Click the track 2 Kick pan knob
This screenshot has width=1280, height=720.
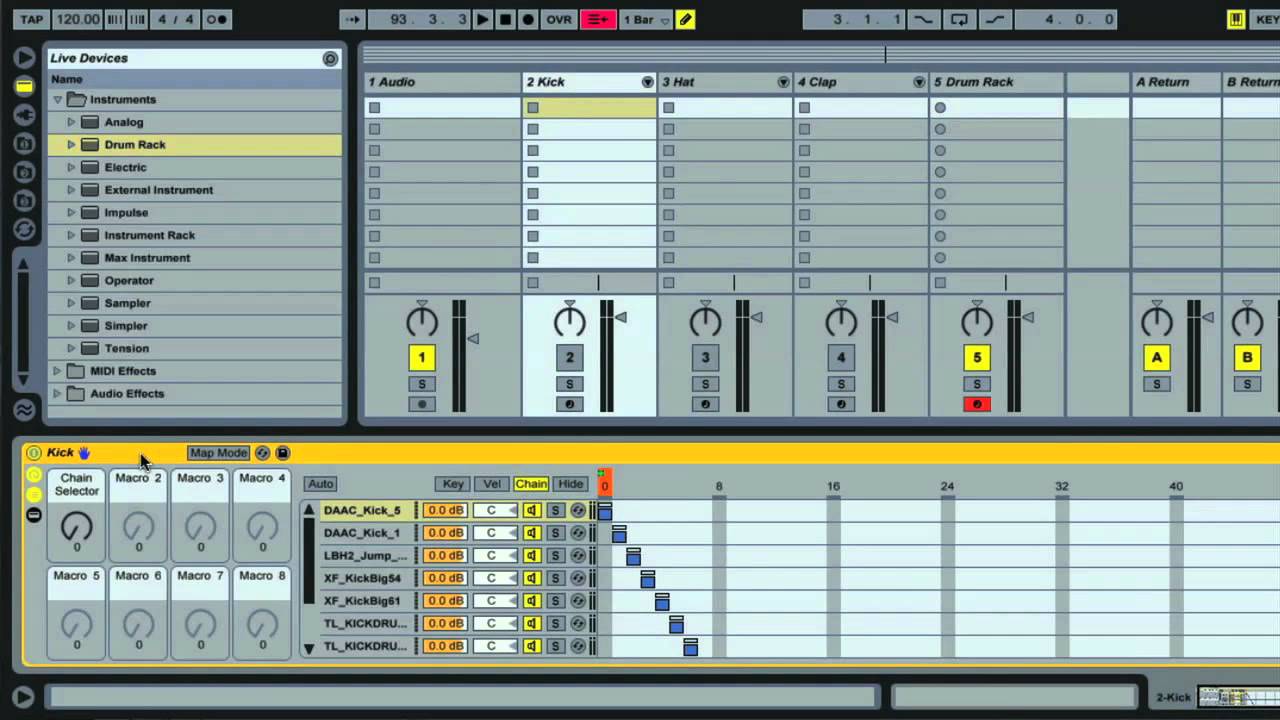[x=569, y=321]
